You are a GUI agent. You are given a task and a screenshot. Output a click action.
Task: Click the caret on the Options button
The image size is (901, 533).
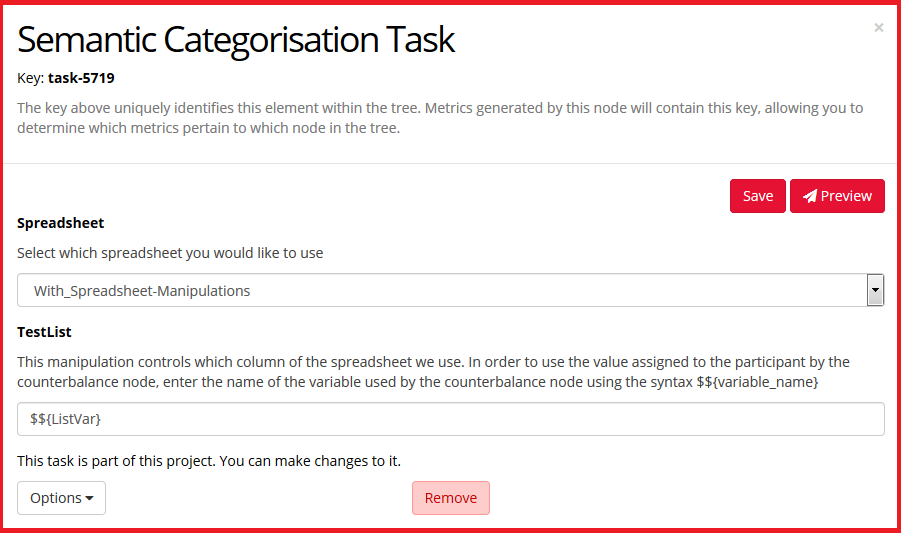tap(89, 499)
